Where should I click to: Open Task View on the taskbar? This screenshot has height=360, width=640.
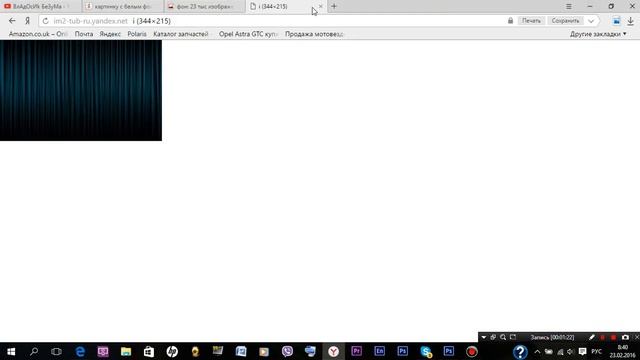(56, 351)
